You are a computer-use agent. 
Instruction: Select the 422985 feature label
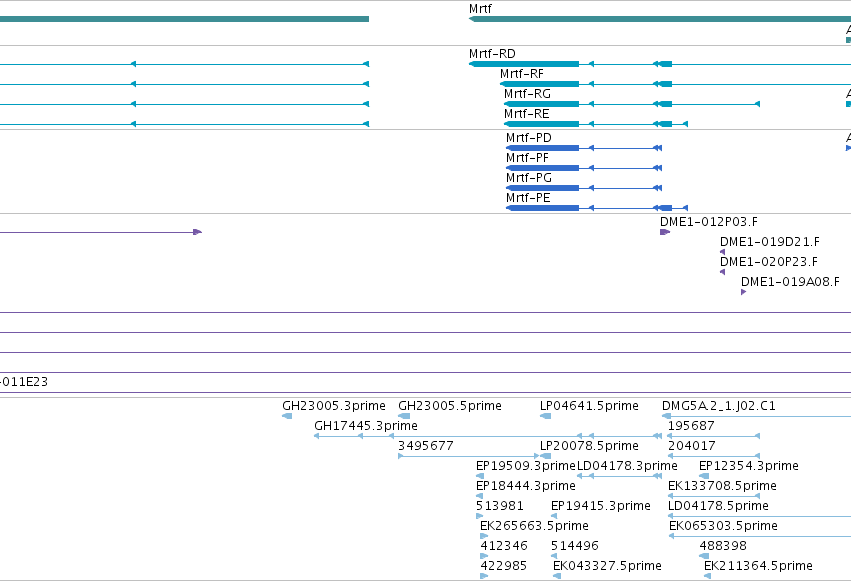click(503, 566)
